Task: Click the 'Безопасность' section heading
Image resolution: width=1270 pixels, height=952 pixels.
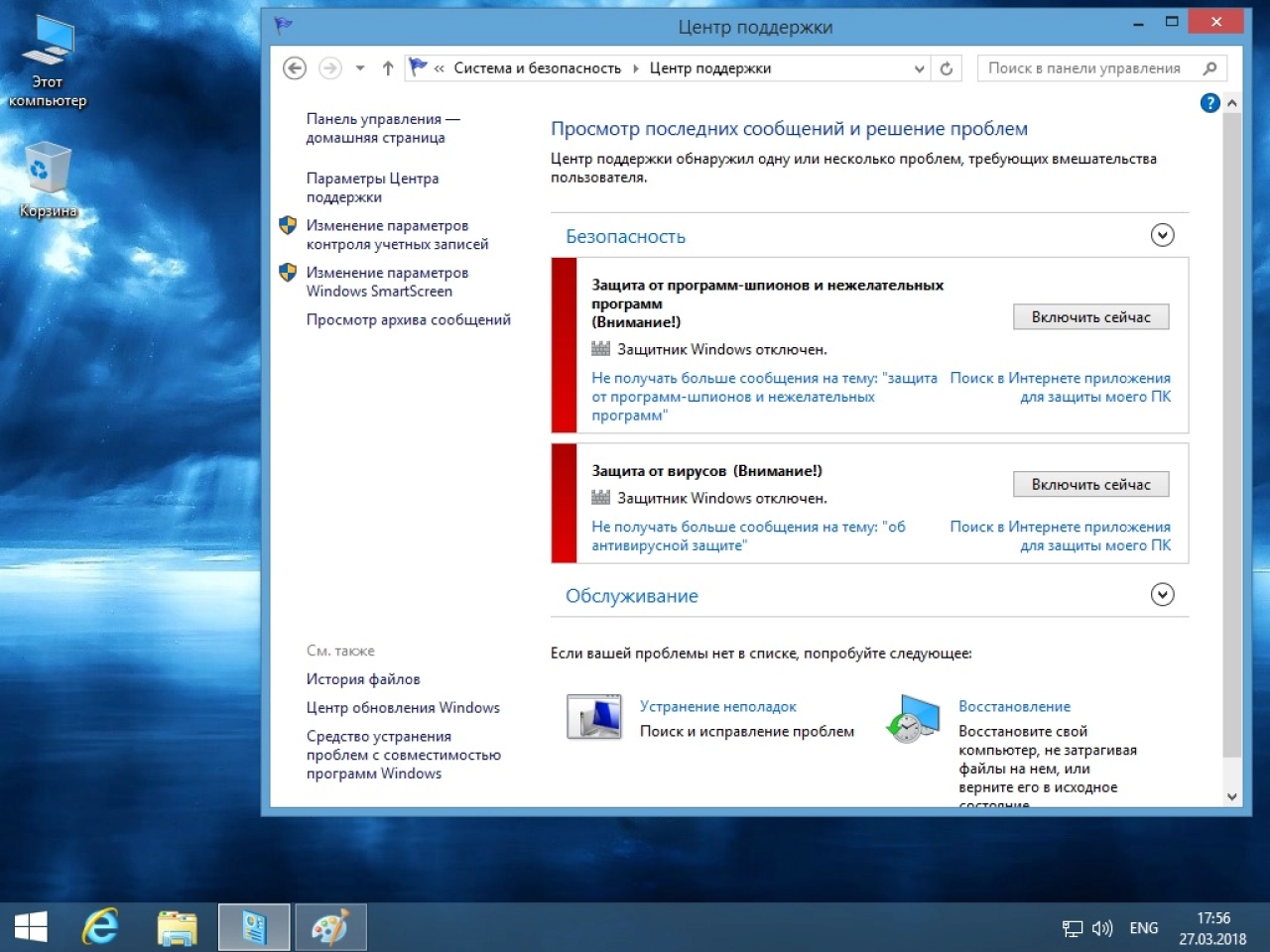Action: [x=625, y=236]
